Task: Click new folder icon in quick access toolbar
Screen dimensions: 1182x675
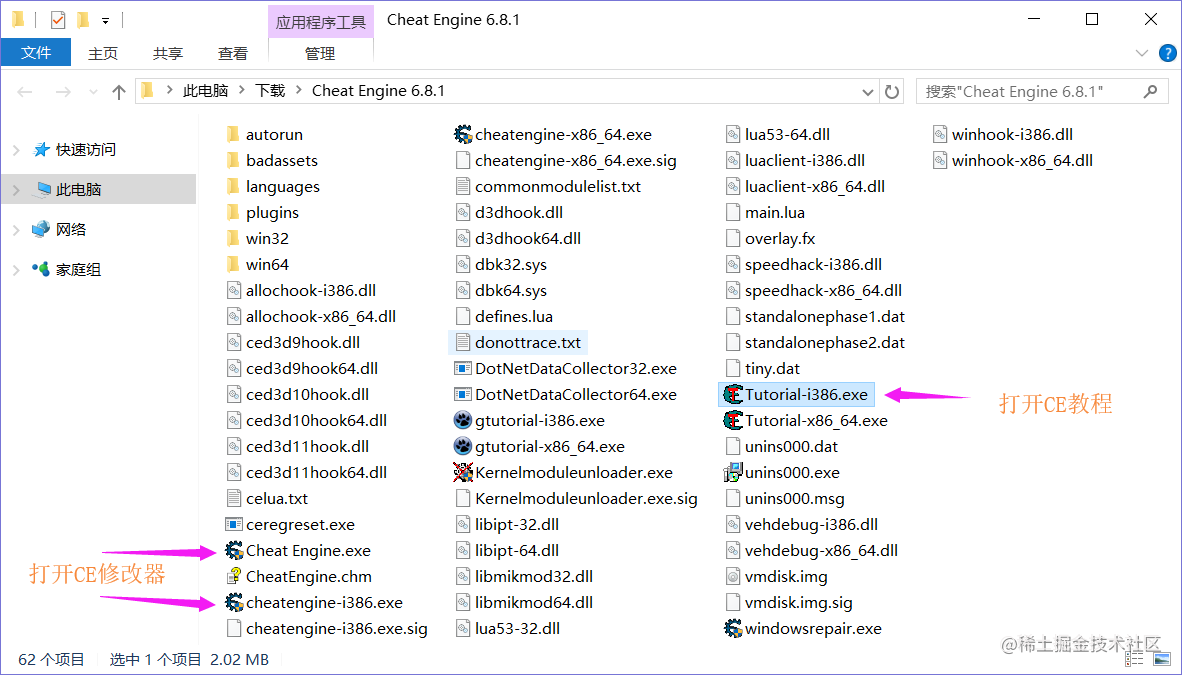Action: click(83, 20)
